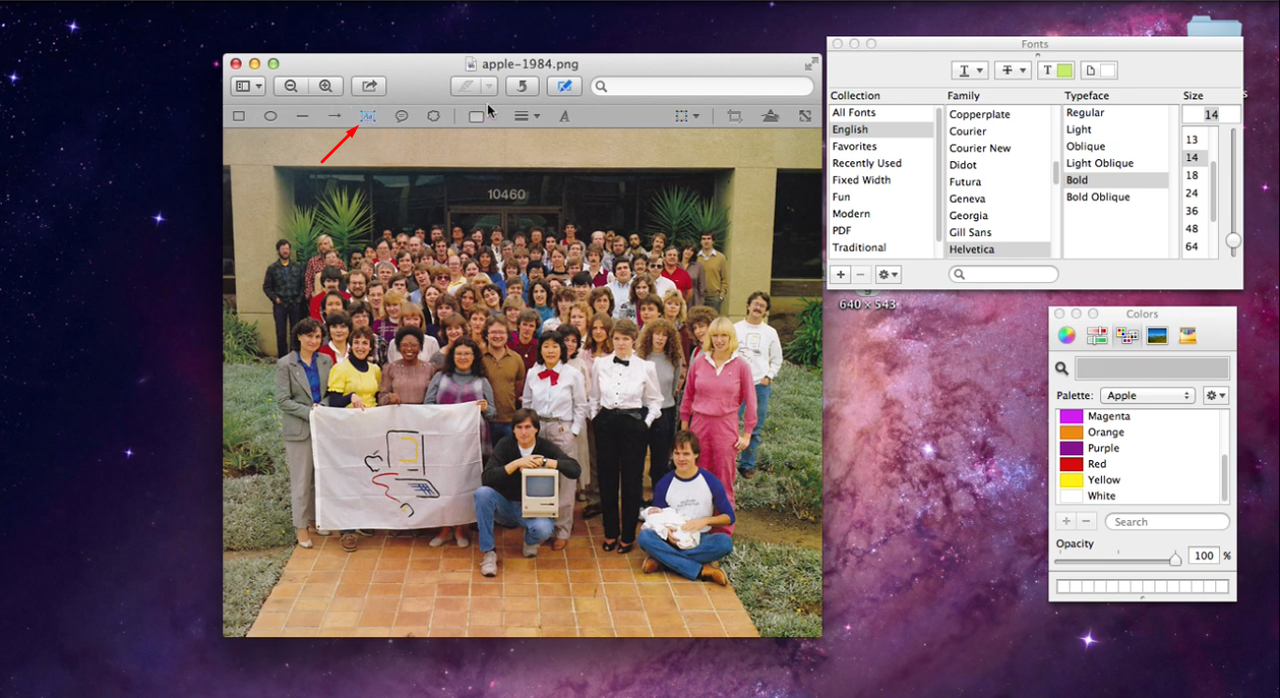
Task: Click the minus button in Fonts collections
Action: [860, 274]
